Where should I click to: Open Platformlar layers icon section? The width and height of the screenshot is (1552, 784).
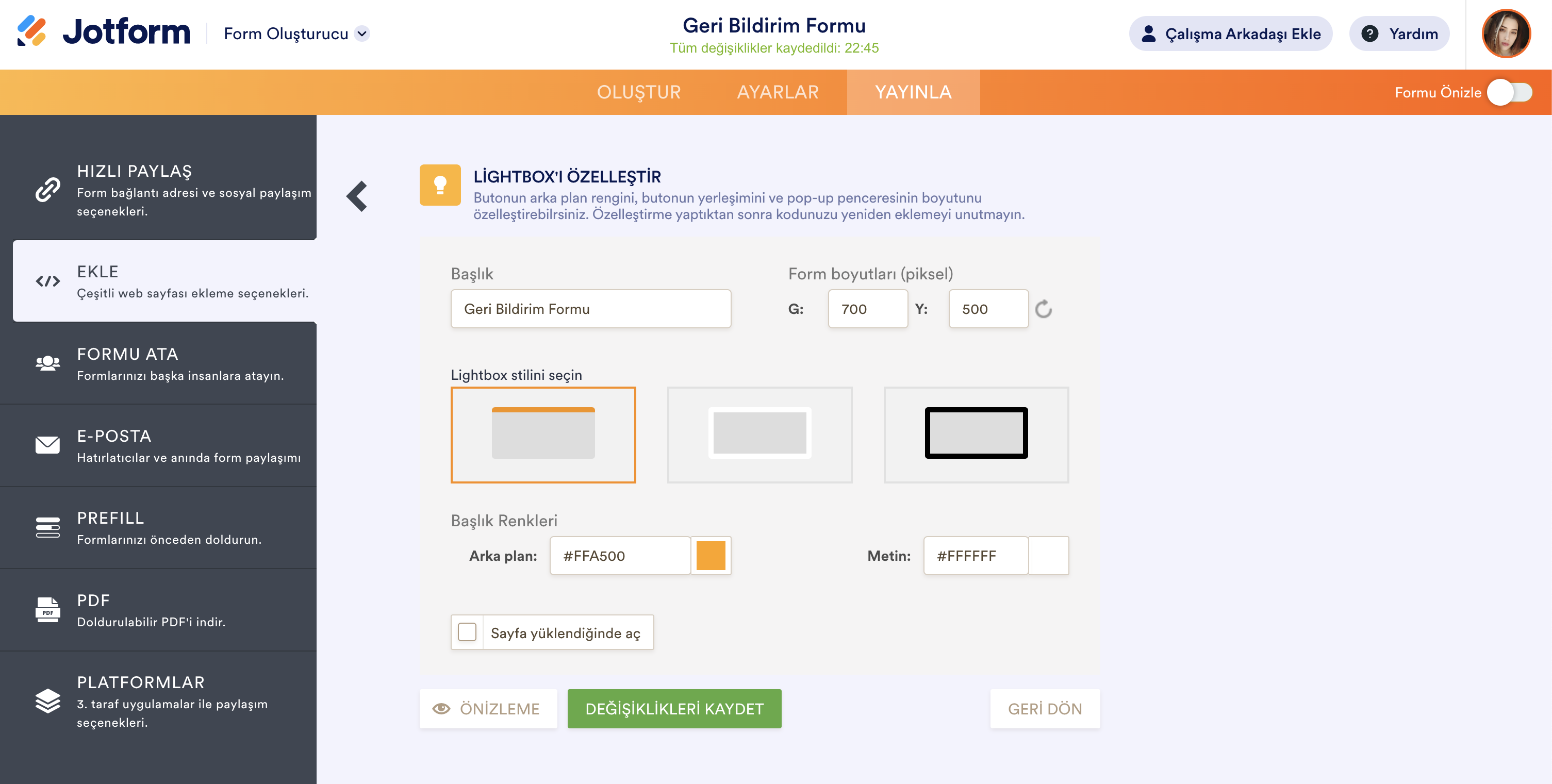pos(47,701)
